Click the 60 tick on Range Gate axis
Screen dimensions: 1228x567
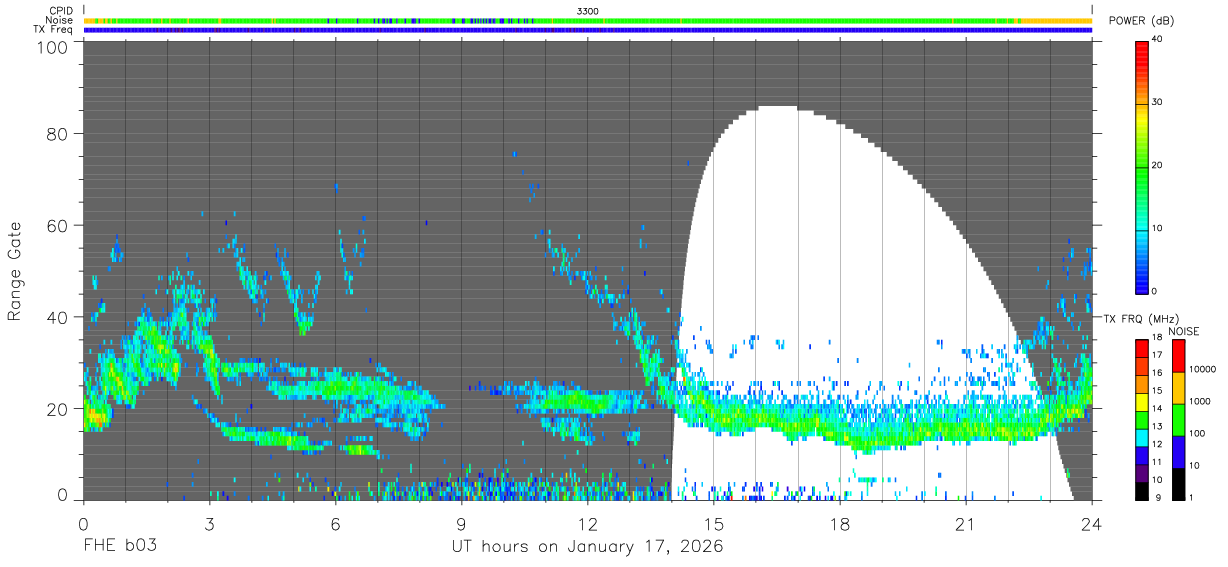coord(57,226)
